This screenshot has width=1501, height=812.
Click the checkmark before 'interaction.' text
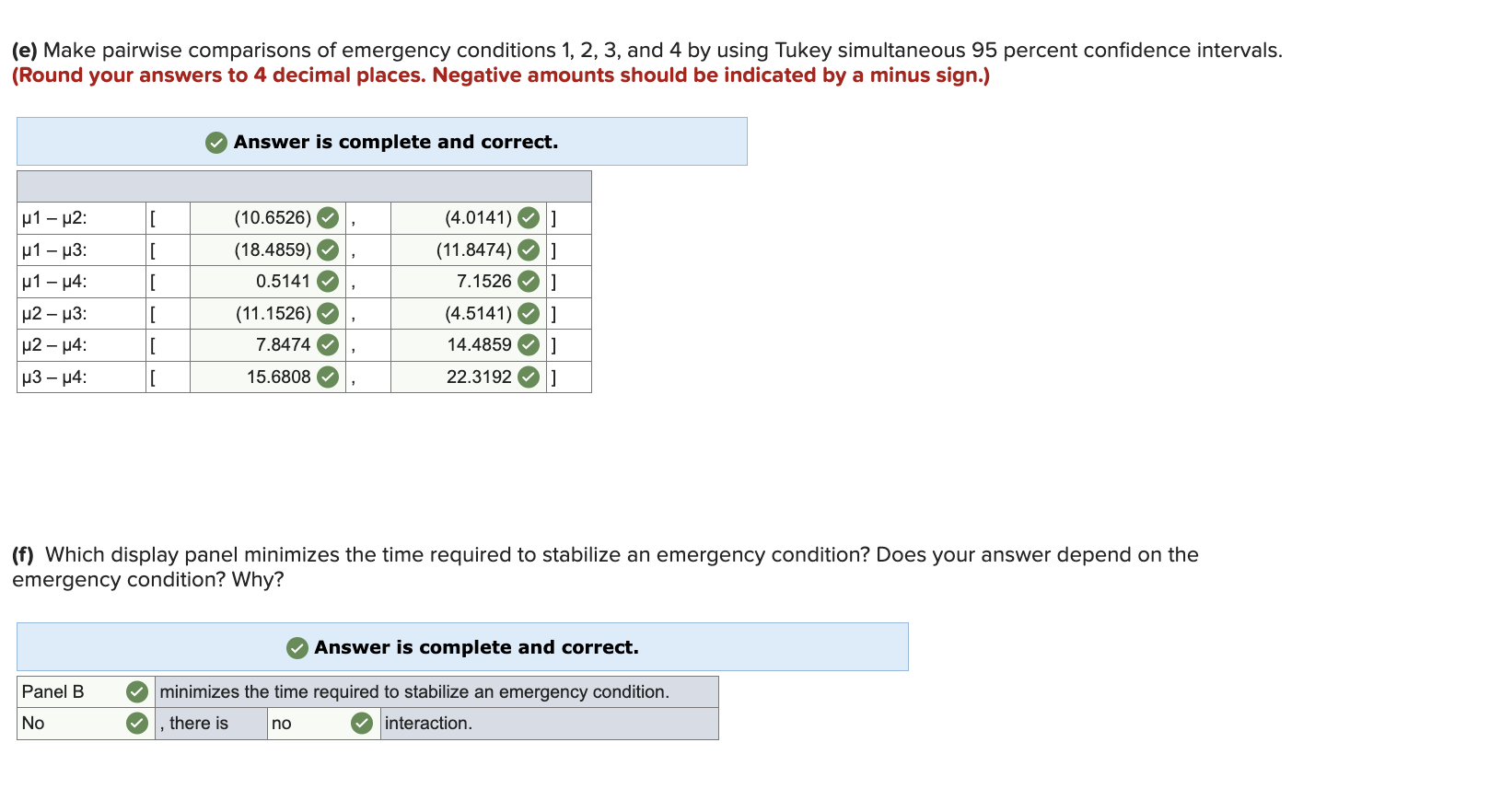point(361,724)
